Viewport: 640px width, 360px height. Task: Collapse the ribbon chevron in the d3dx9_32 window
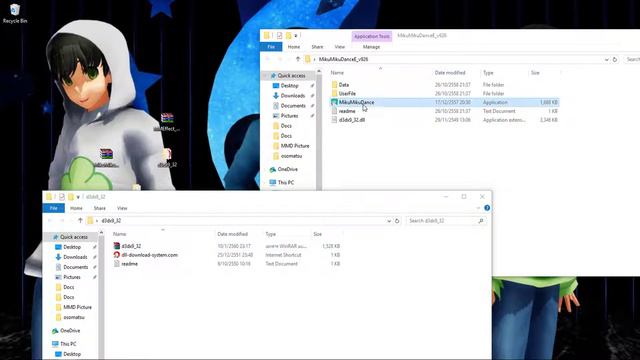tap(478, 208)
